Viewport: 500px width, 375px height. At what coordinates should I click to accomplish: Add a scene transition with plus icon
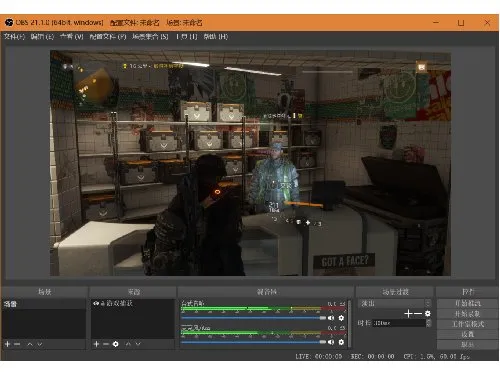(408, 313)
